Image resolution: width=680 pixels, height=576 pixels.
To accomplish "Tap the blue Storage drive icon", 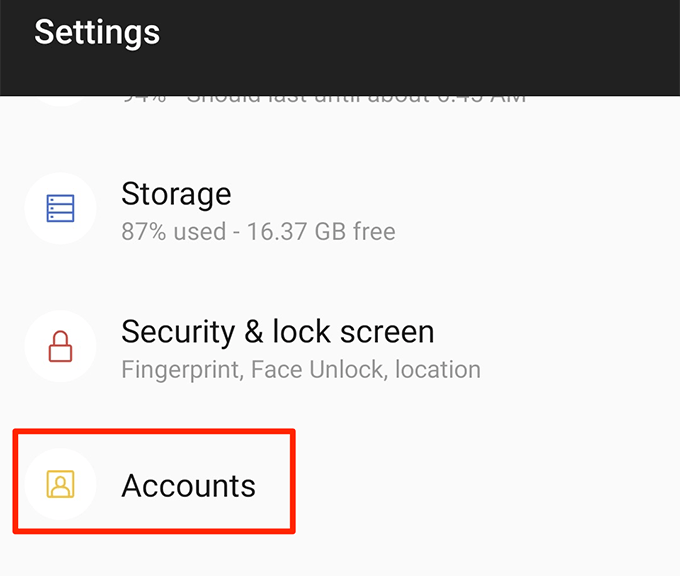I will click(x=60, y=208).
